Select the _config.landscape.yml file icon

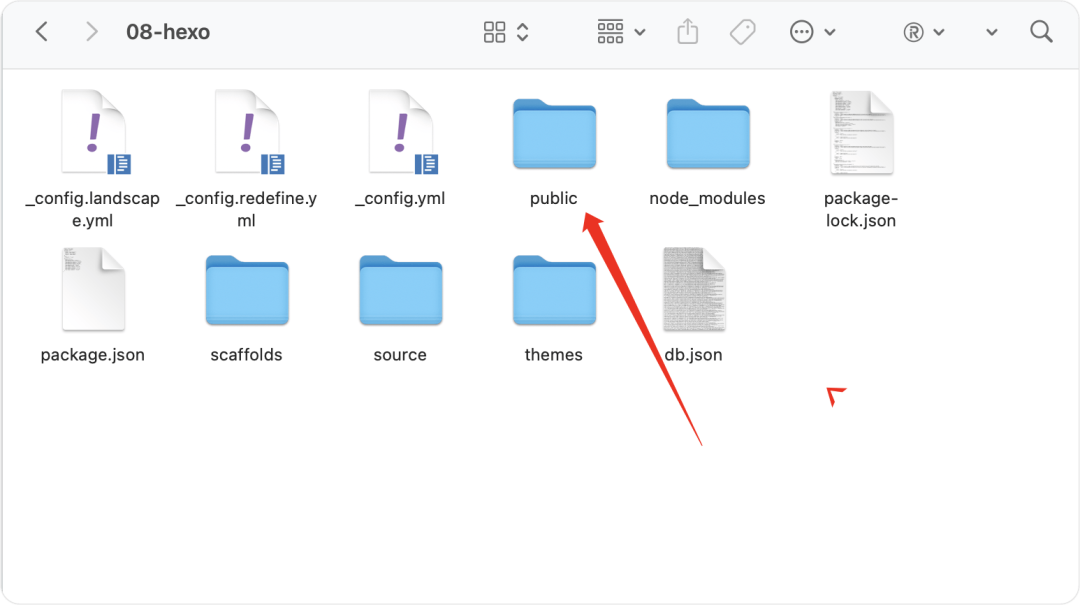tap(95, 132)
